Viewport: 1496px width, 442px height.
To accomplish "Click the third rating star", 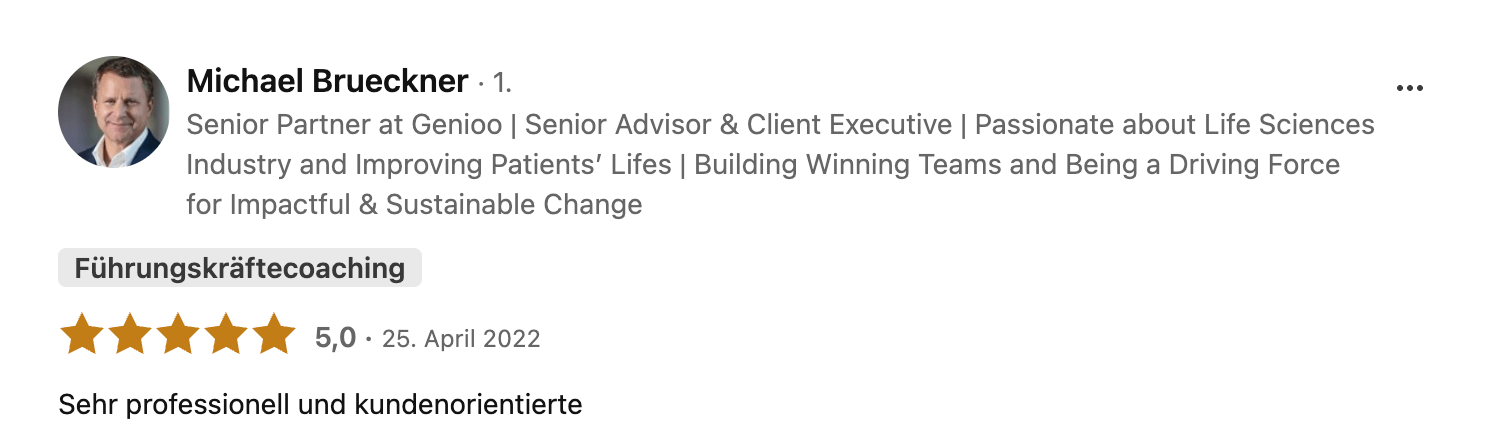I will tap(177, 335).
